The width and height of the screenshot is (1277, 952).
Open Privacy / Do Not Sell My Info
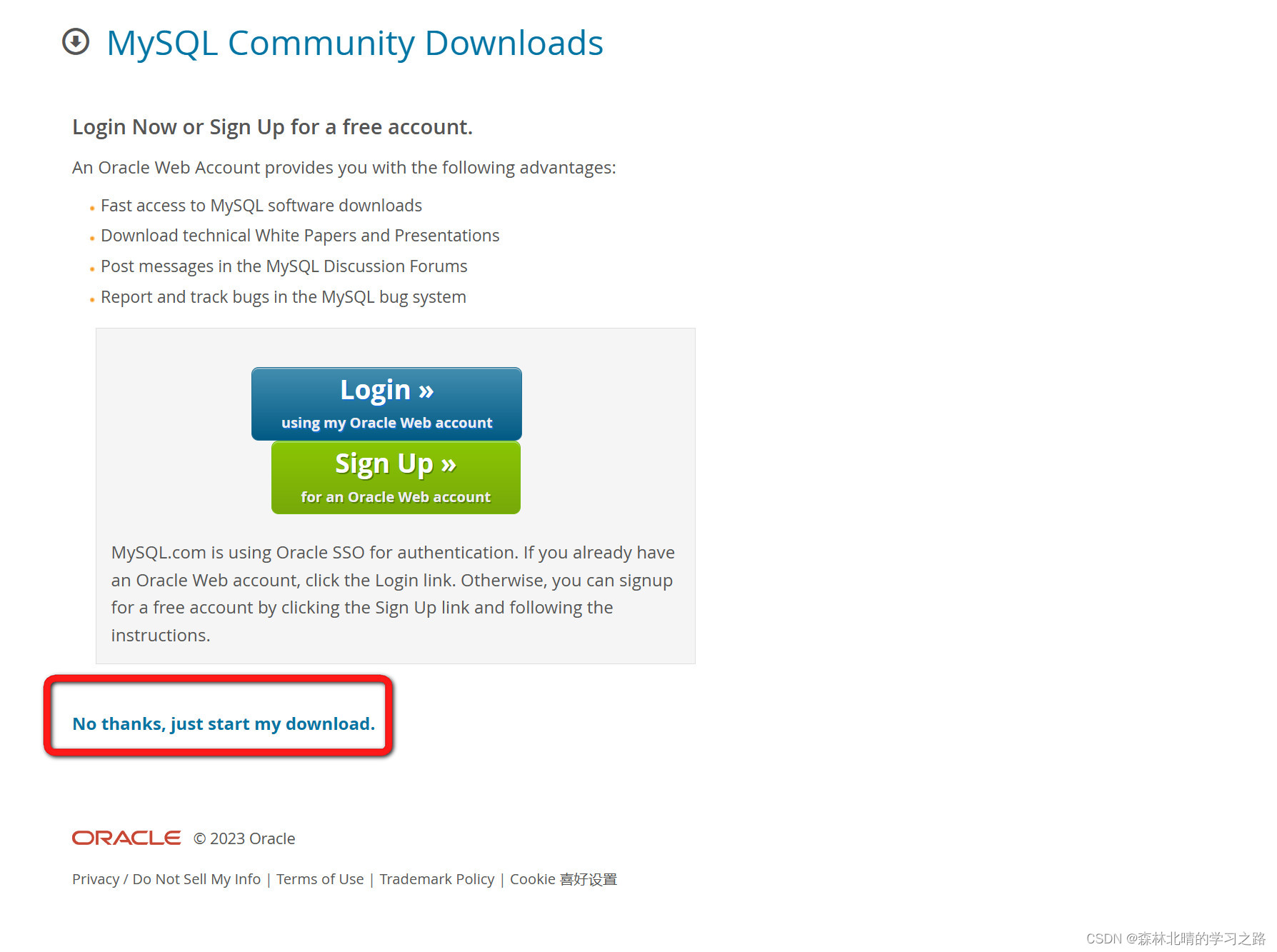pyautogui.click(x=166, y=879)
